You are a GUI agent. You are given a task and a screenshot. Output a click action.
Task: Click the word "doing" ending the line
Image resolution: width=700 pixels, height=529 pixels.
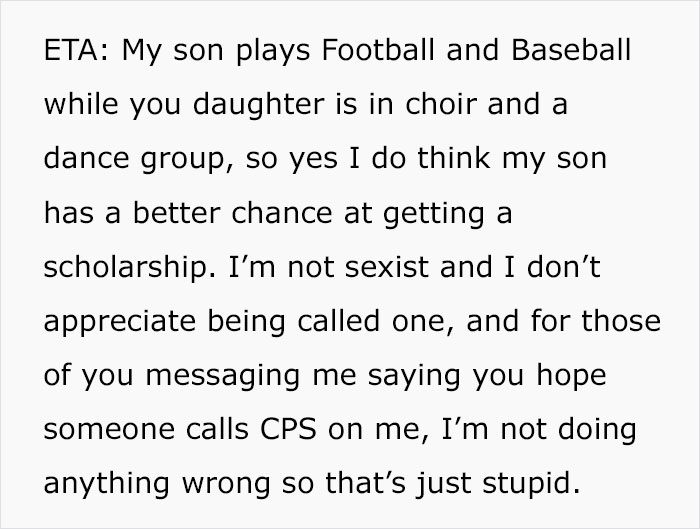(x=602, y=432)
